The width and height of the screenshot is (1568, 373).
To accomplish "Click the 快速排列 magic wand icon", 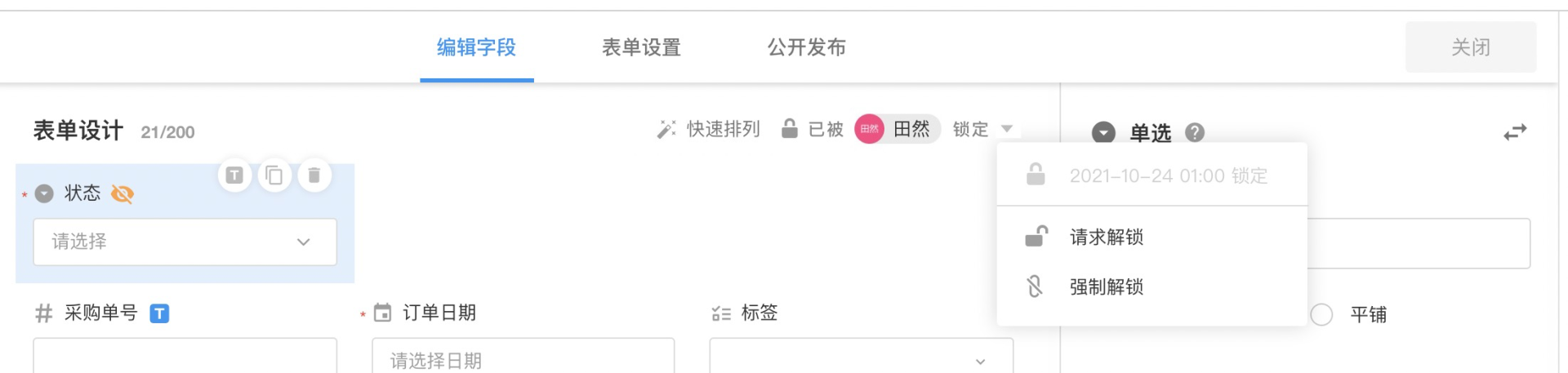I will click(666, 129).
